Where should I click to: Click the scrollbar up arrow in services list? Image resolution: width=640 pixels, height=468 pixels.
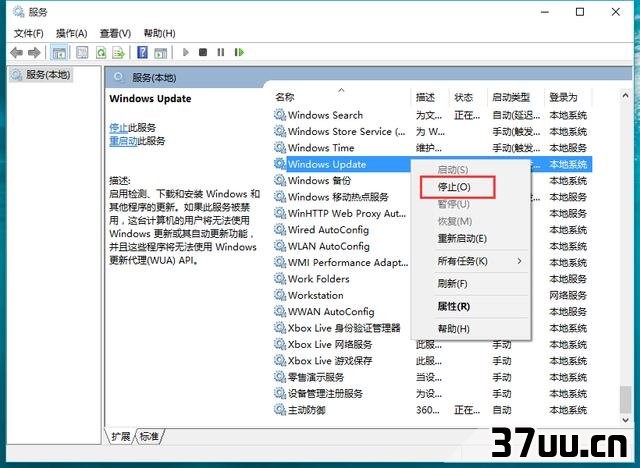pos(625,96)
